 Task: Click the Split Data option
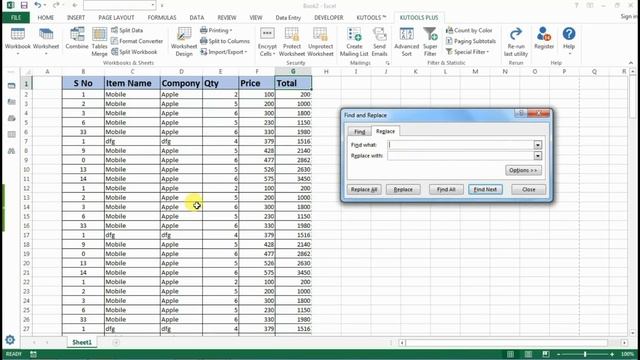click(127, 30)
